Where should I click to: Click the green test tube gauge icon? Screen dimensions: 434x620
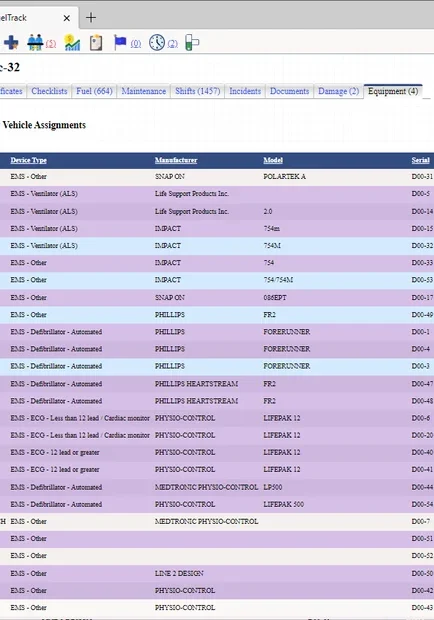point(192,42)
